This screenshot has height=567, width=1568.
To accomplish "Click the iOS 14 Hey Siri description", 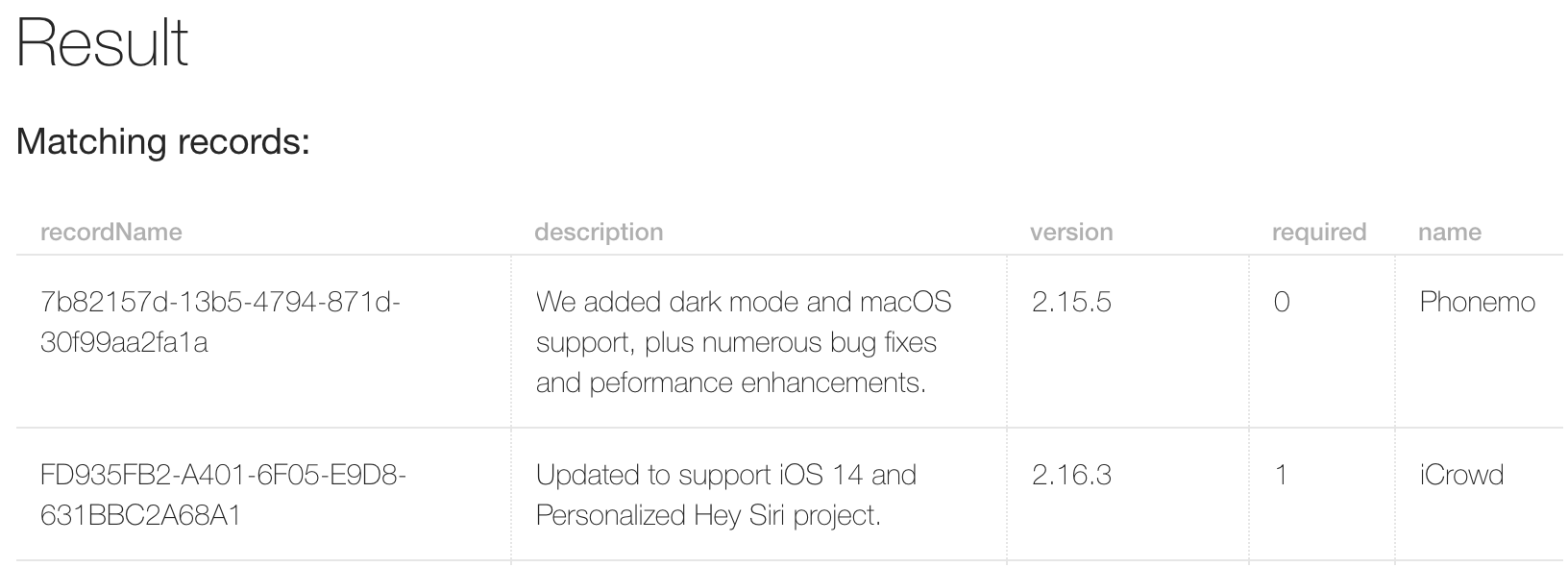I will [x=726, y=495].
